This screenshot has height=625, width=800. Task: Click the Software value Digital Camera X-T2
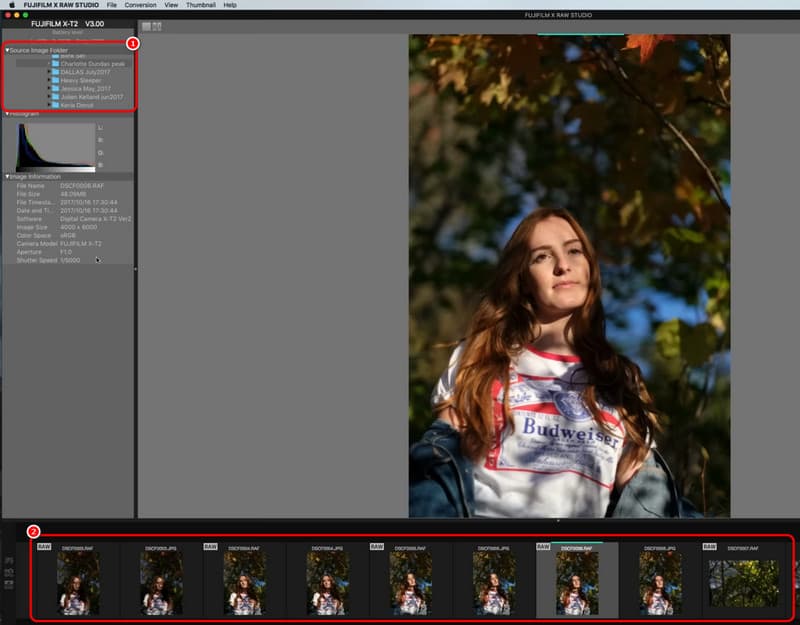click(x=95, y=218)
